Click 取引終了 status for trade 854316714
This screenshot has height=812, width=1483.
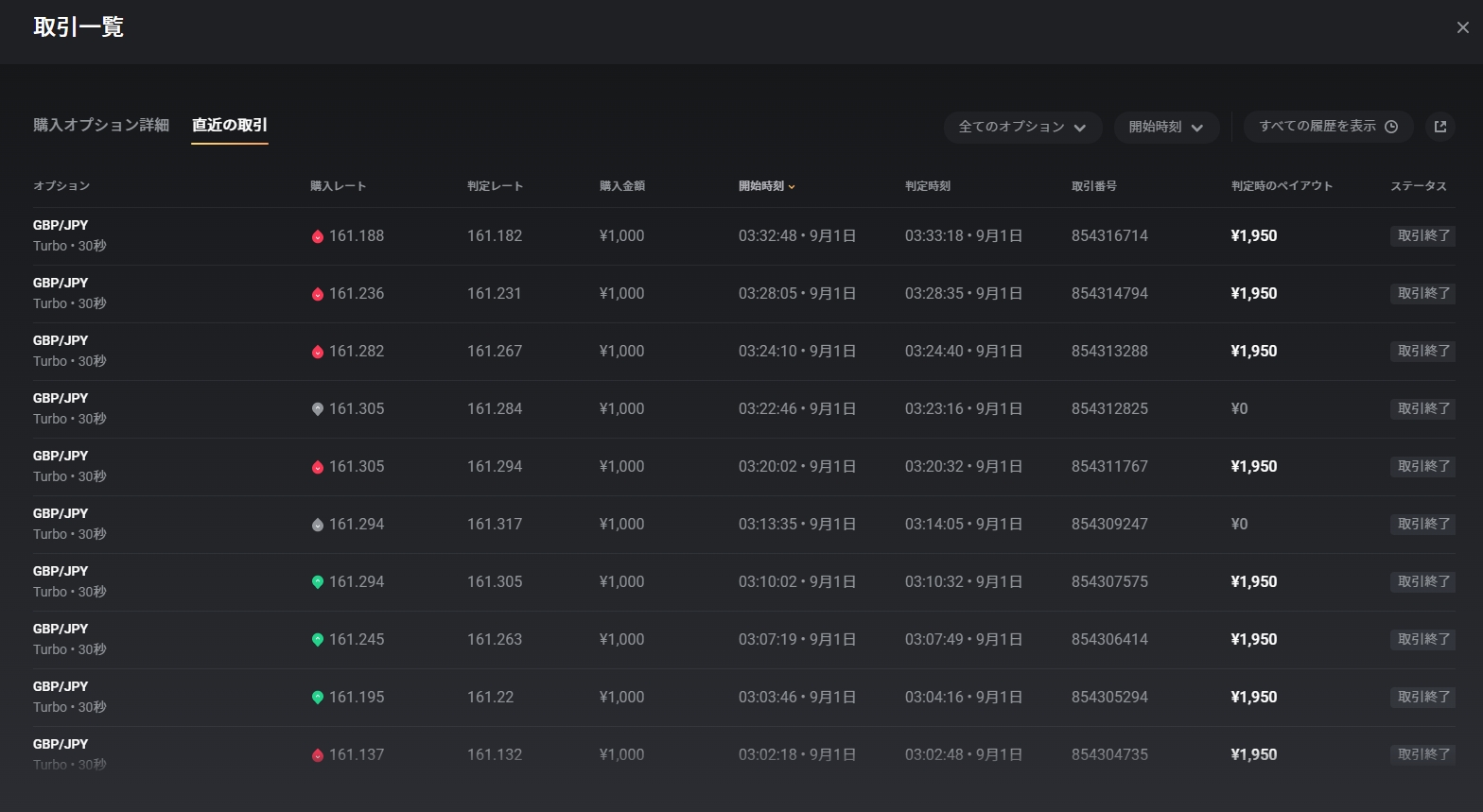point(1422,236)
